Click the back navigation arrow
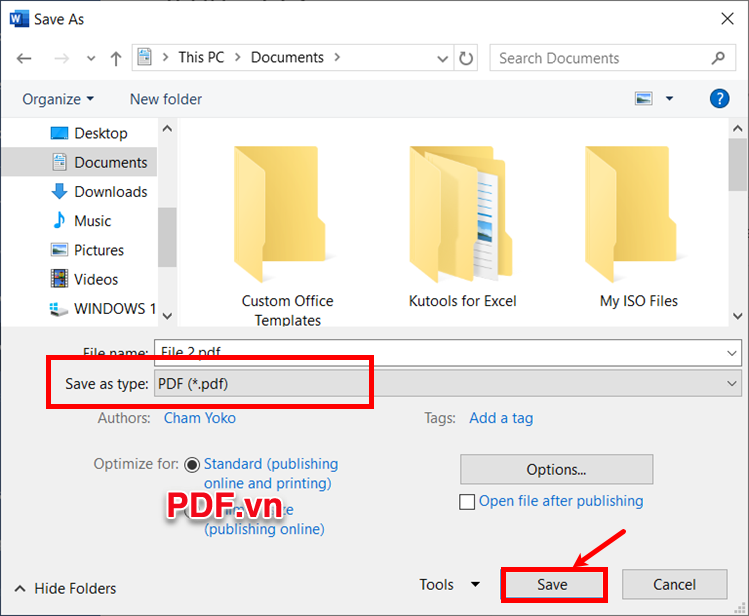 click(x=24, y=58)
